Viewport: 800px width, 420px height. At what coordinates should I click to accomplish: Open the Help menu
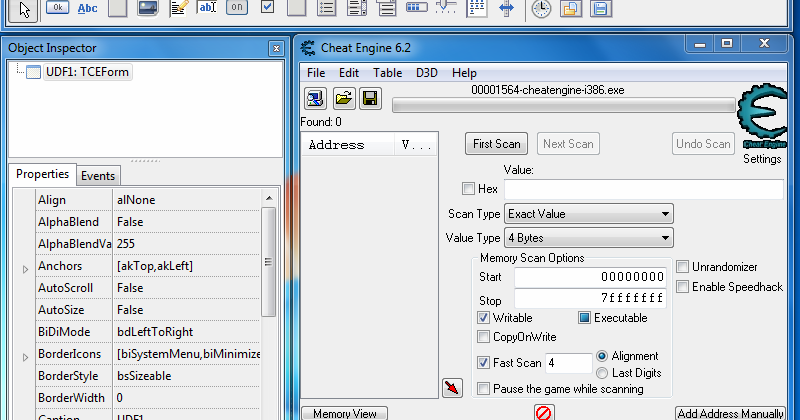(x=464, y=73)
